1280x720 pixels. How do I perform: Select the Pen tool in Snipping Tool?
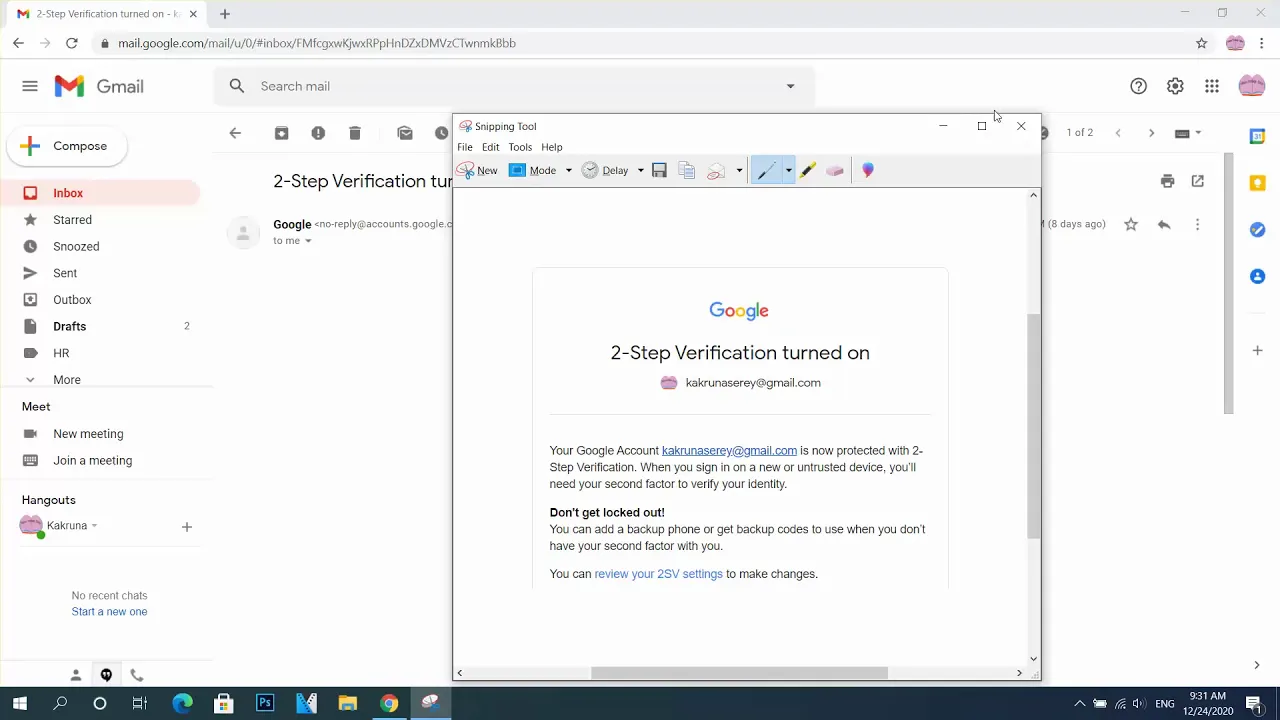[x=766, y=171]
